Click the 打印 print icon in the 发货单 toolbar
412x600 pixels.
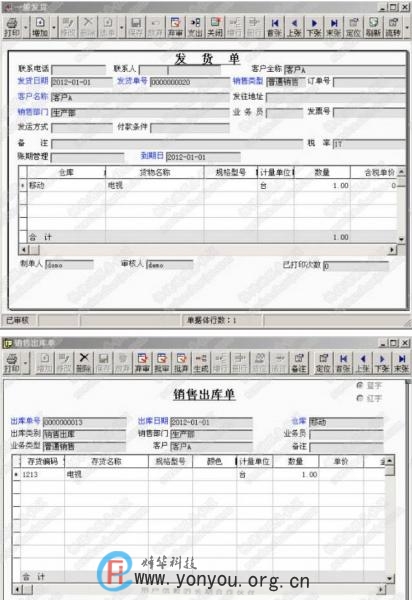[12, 27]
